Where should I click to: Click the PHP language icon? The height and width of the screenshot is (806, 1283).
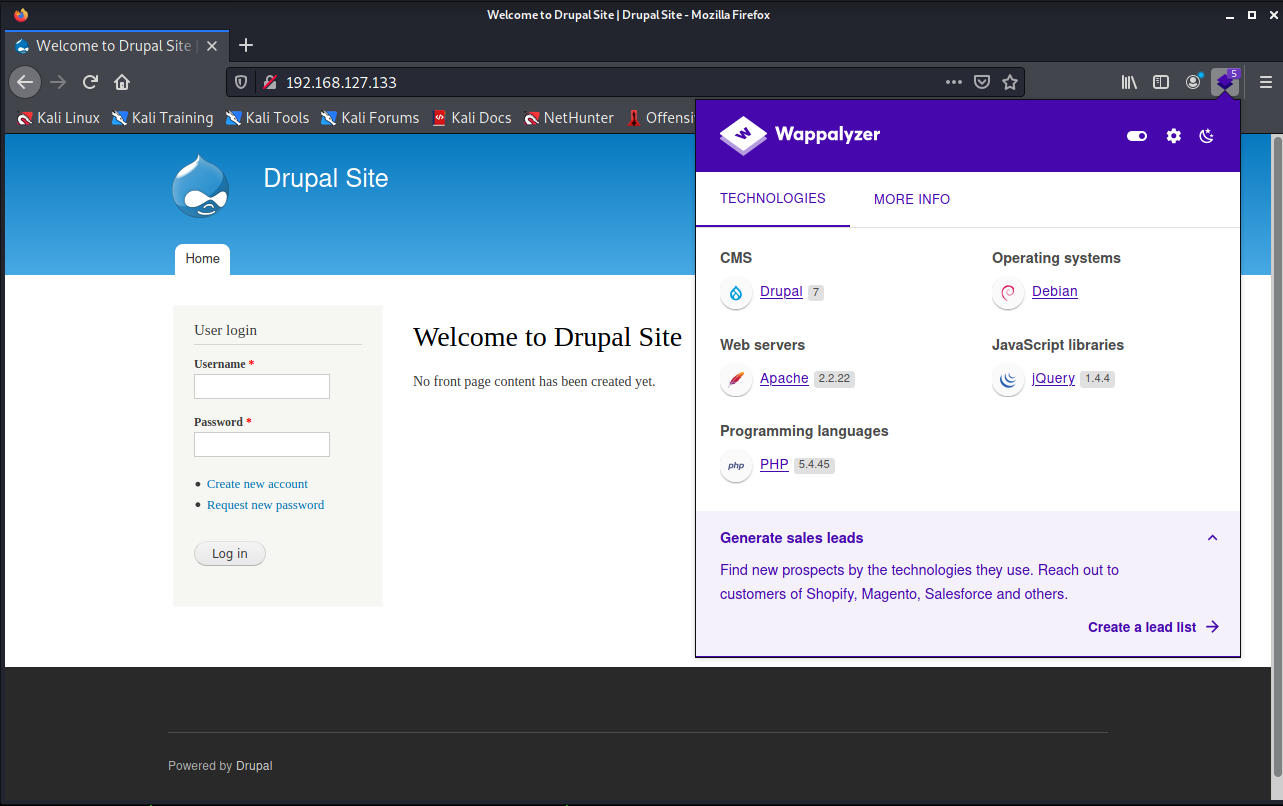tap(736, 465)
